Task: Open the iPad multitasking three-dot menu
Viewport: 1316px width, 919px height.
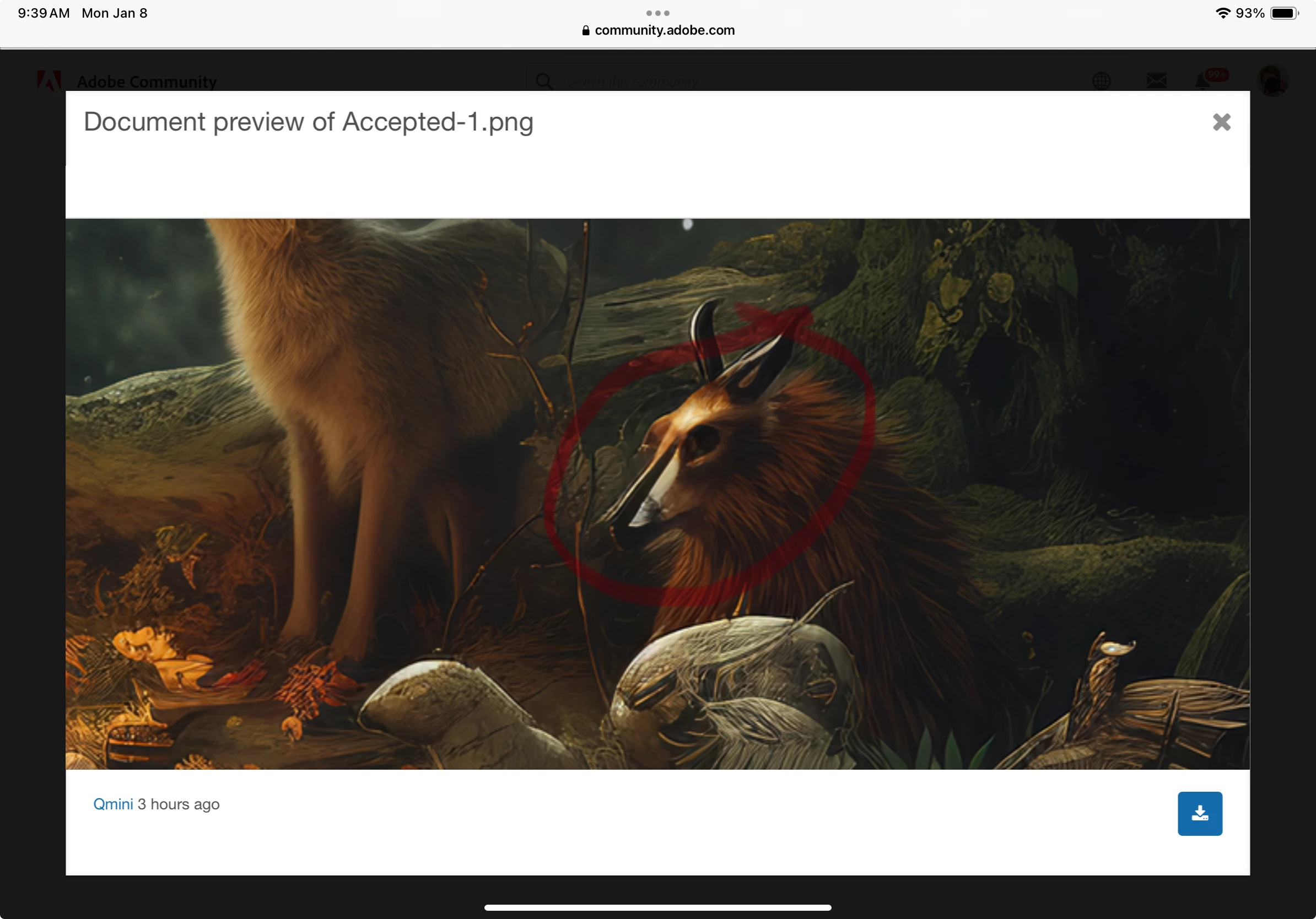Action: [x=657, y=13]
